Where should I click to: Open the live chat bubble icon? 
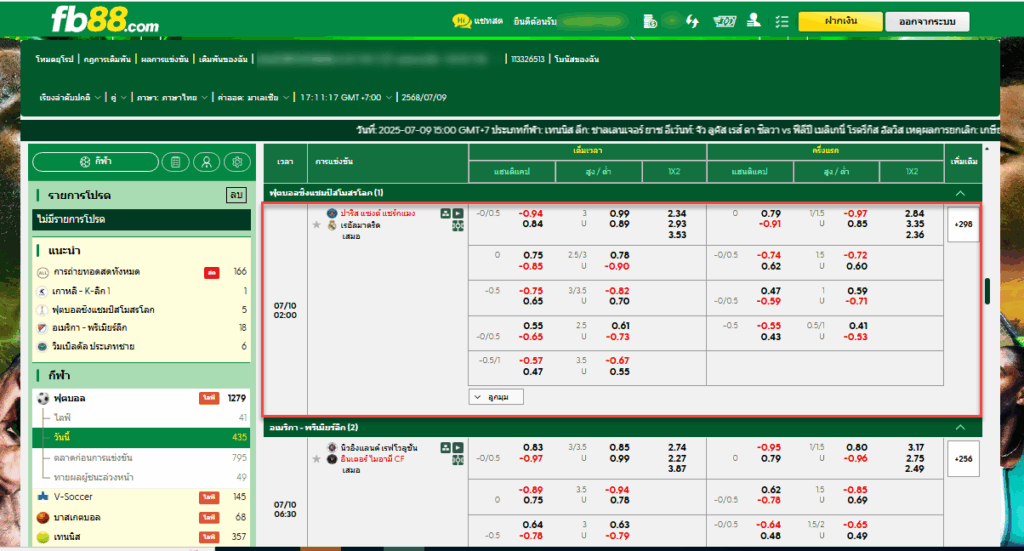(462, 21)
